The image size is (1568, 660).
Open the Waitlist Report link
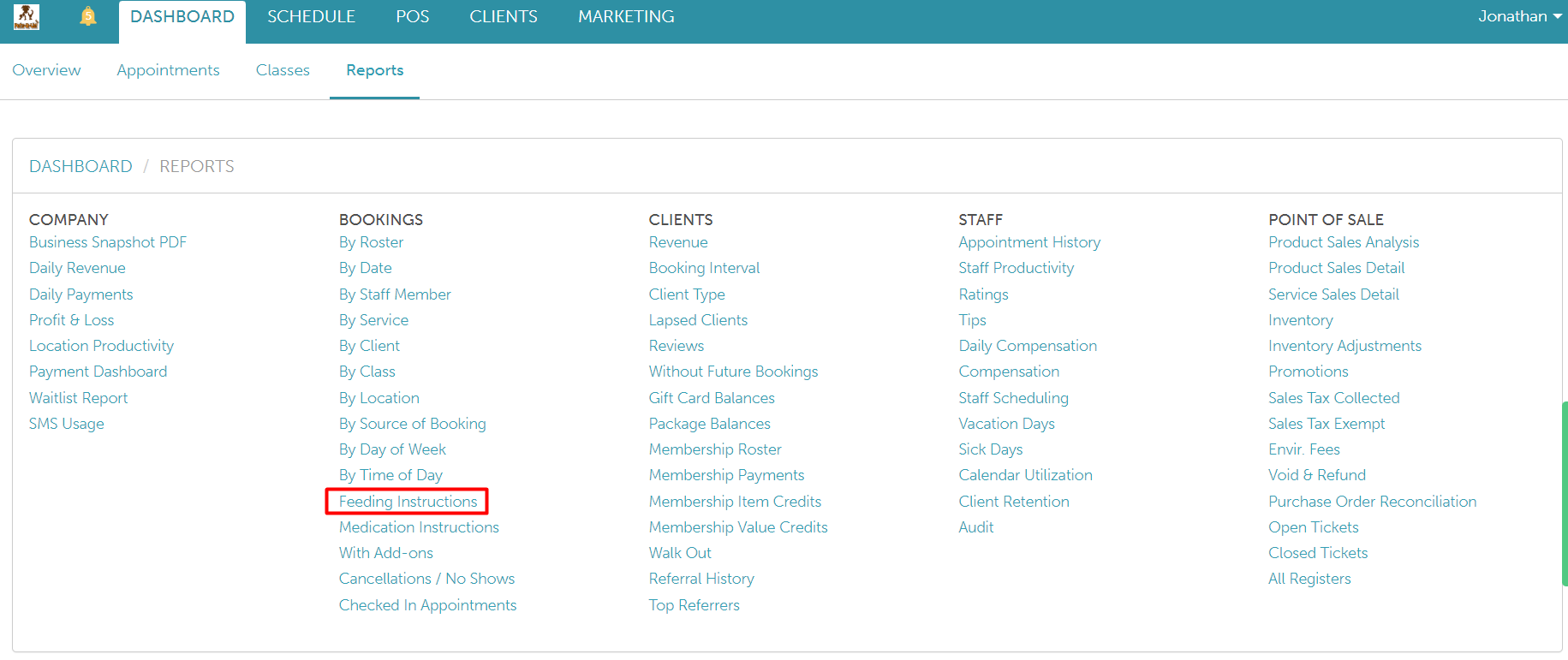[x=78, y=398]
